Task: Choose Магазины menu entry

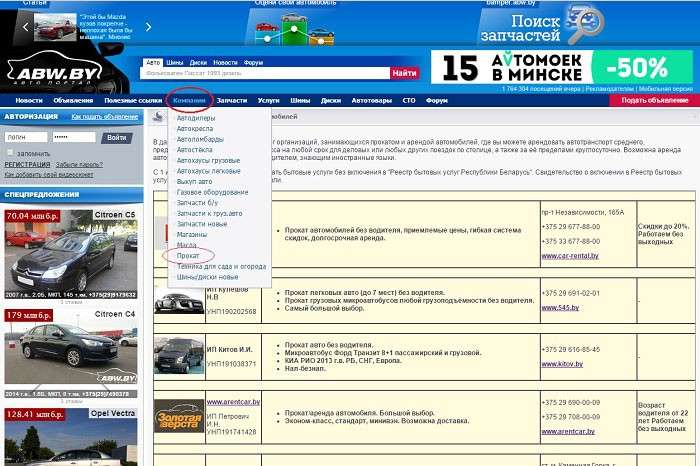Action: tap(192, 234)
